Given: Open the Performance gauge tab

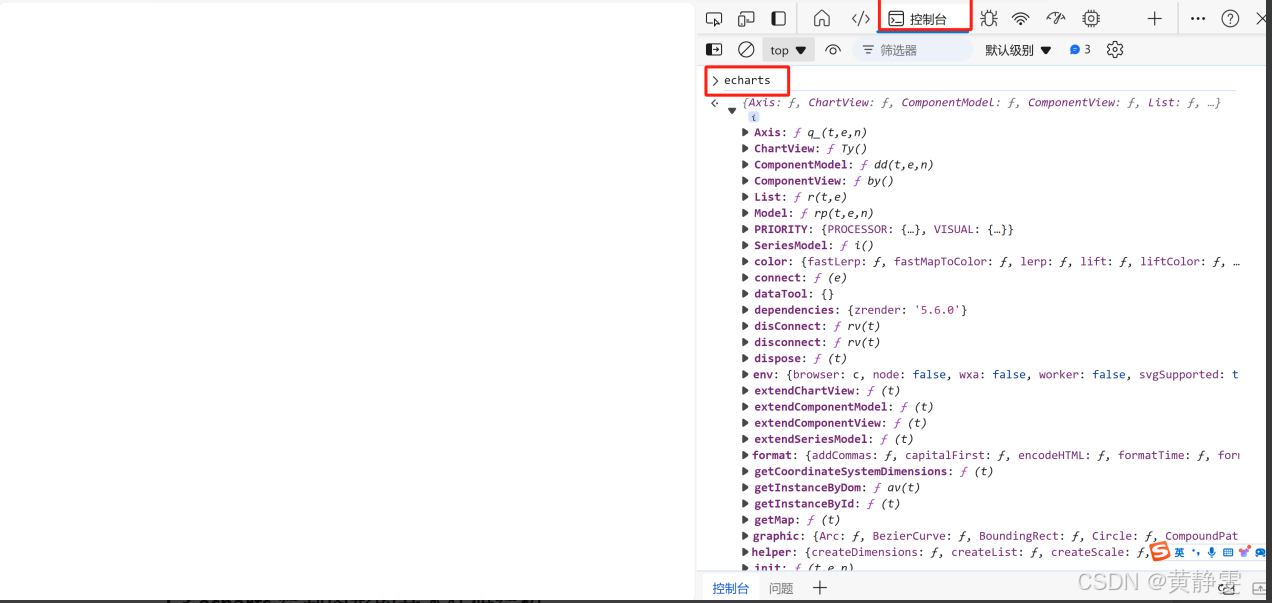Looking at the screenshot, I should [1056, 18].
